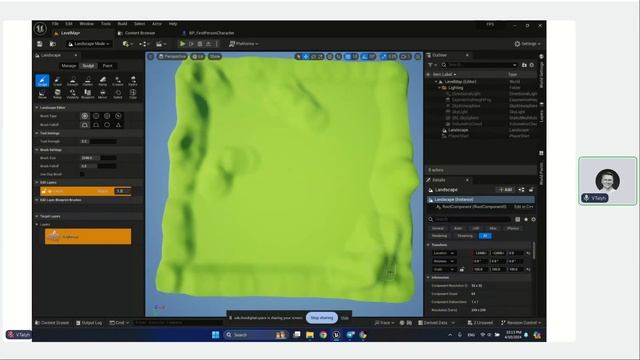
Task: Collapse the Transform section in Details
Action: click(x=428, y=245)
